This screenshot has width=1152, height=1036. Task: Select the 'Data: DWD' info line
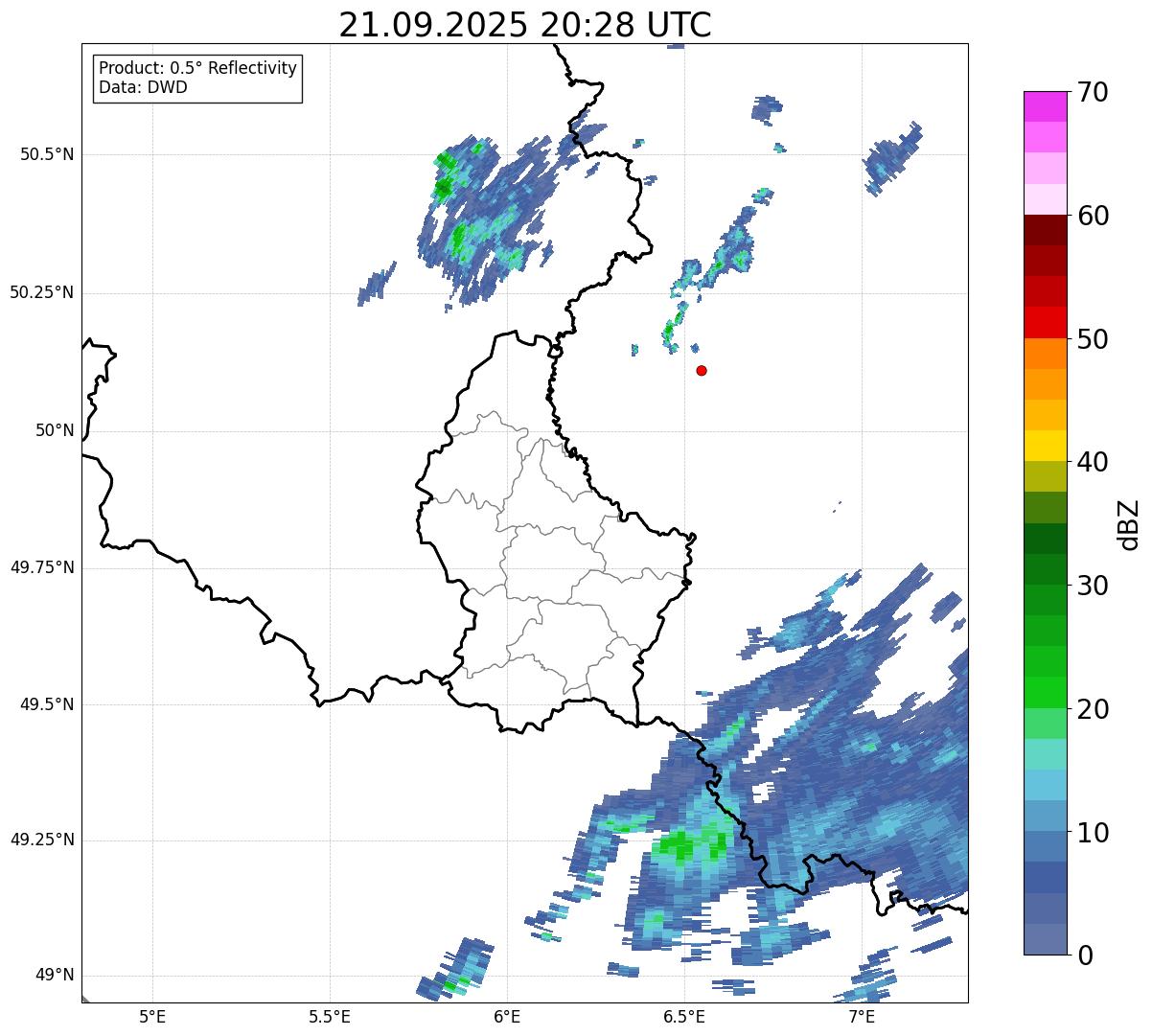point(143,87)
